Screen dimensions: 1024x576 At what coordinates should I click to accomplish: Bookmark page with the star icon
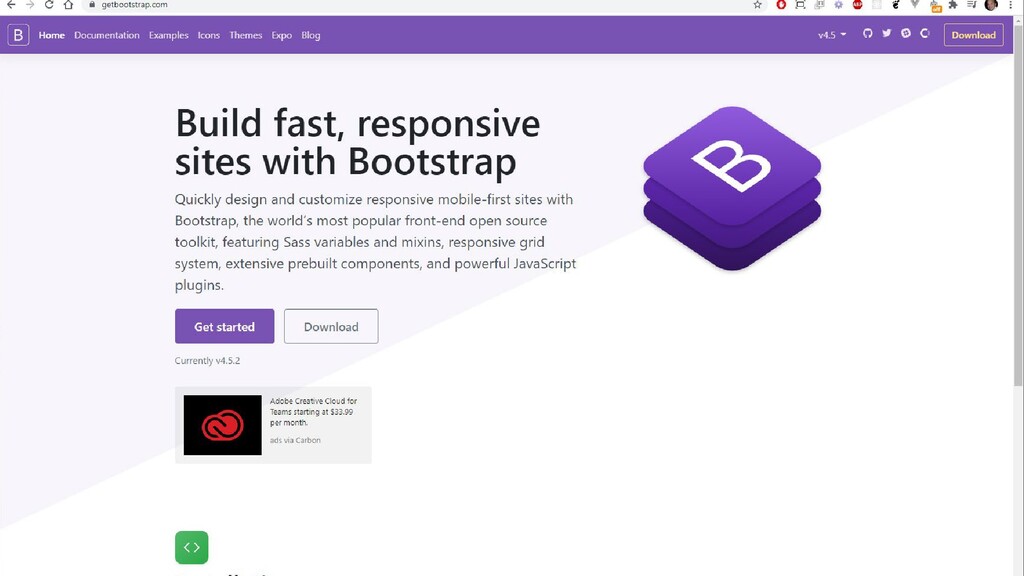(x=758, y=5)
